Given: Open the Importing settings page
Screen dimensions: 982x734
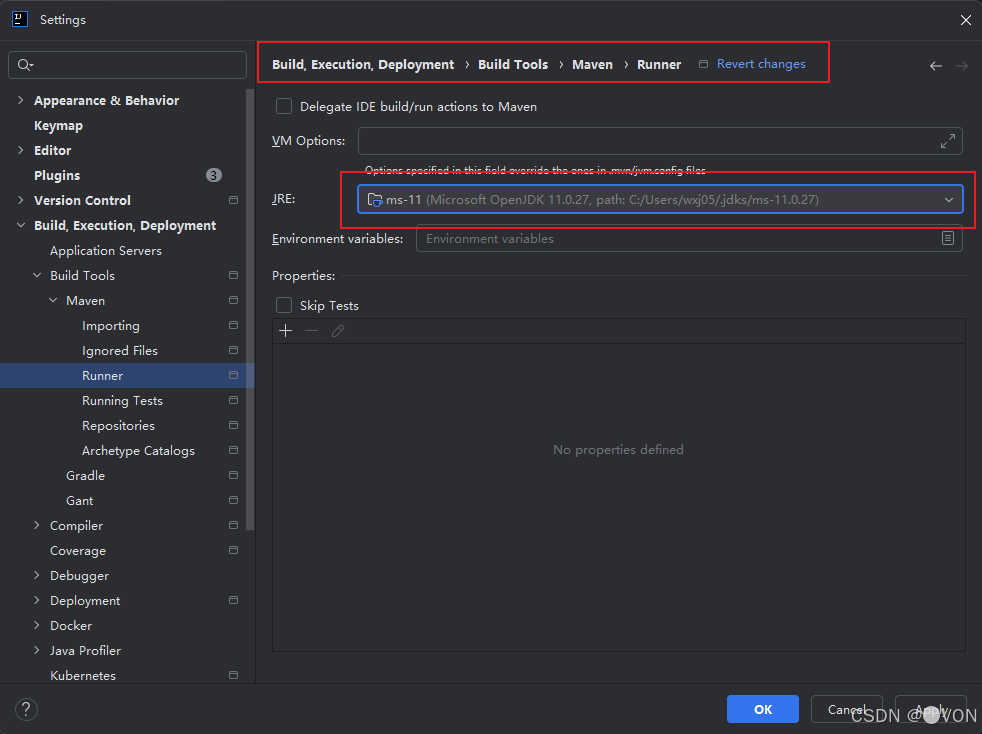Looking at the screenshot, I should (x=111, y=326).
